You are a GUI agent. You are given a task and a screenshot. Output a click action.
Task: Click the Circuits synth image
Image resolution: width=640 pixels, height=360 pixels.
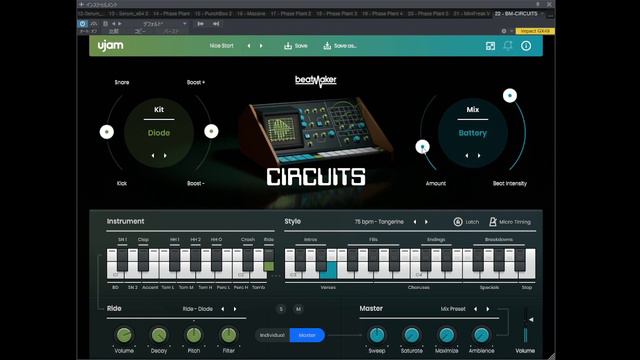coord(316,131)
